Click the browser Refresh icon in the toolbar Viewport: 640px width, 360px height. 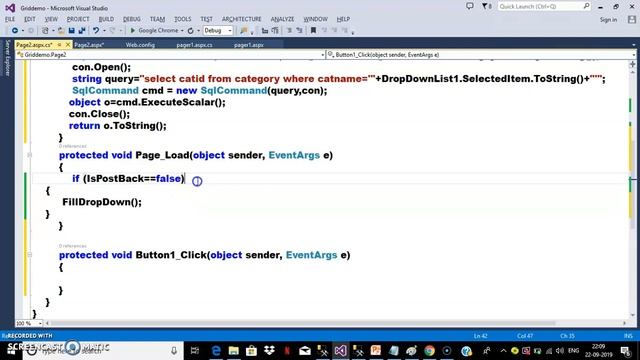(x=191, y=31)
